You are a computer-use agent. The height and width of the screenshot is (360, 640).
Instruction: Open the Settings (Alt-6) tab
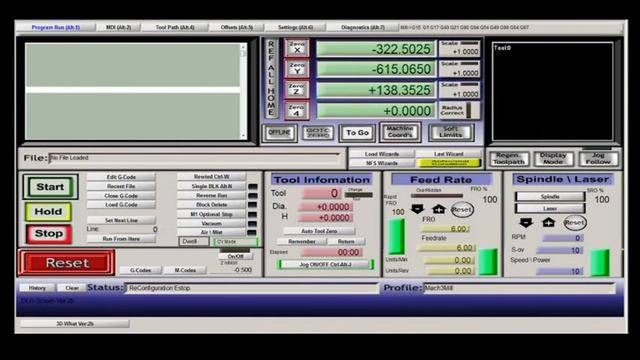(295, 27)
